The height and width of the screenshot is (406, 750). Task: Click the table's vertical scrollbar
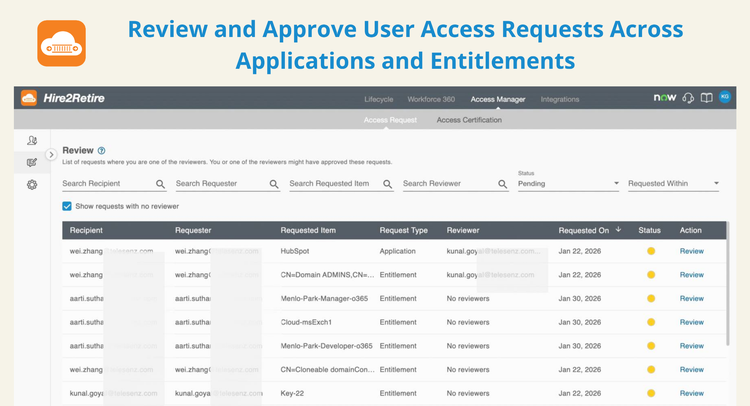(x=728, y=283)
